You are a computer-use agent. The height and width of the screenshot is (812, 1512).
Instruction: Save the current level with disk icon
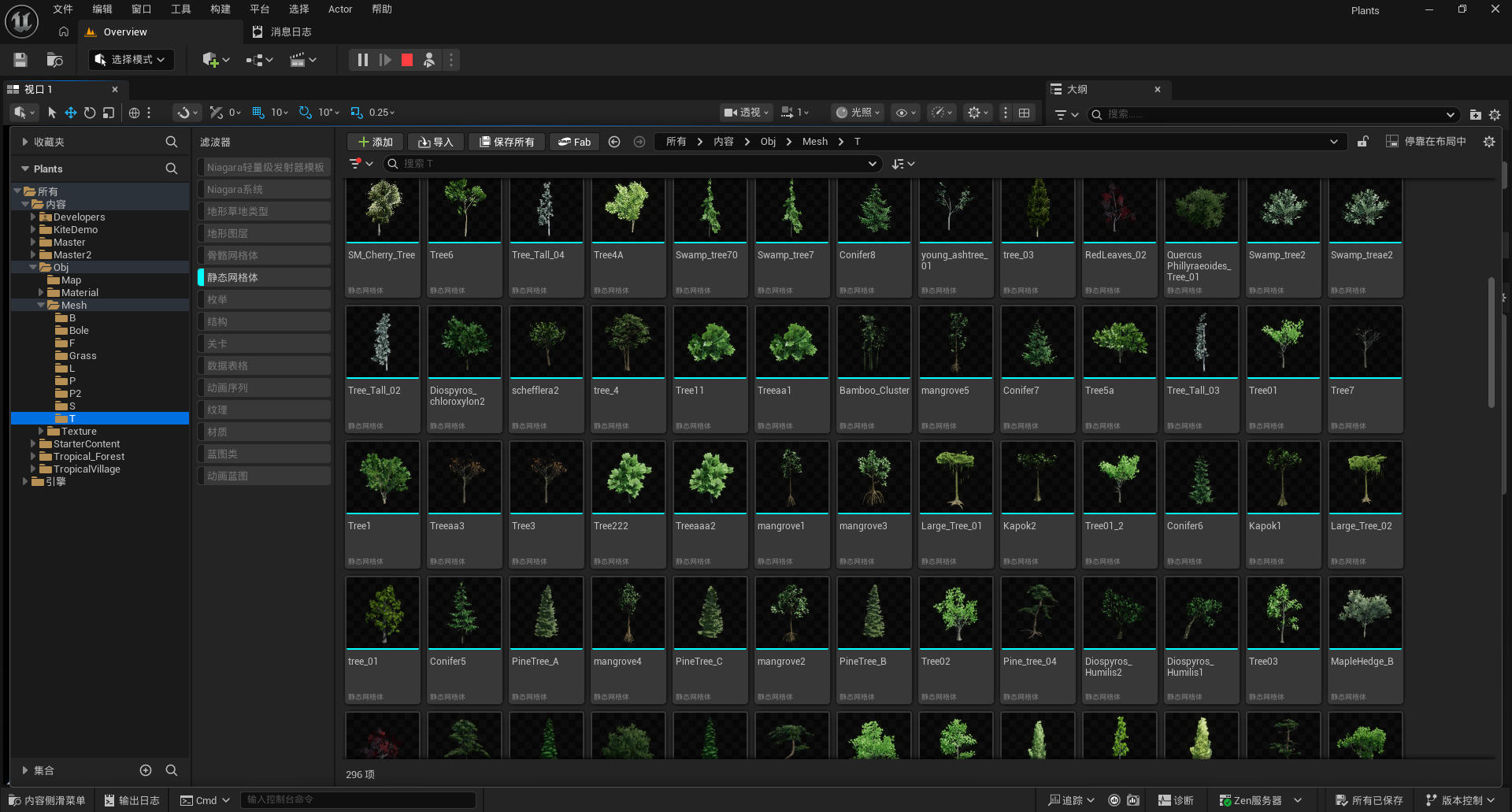[20, 60]
